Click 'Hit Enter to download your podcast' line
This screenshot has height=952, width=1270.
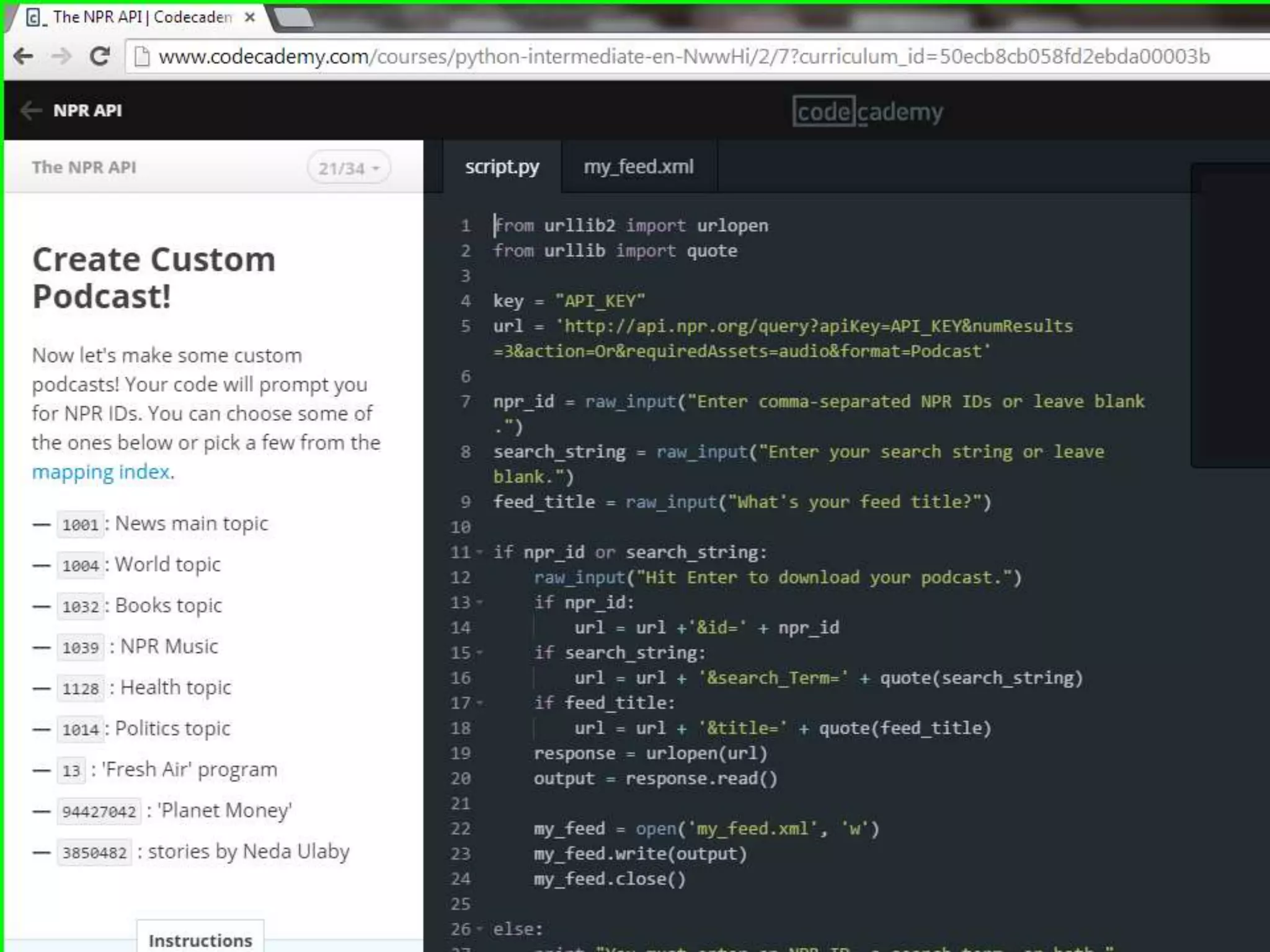pyautogui.click(x=778, y=578)
